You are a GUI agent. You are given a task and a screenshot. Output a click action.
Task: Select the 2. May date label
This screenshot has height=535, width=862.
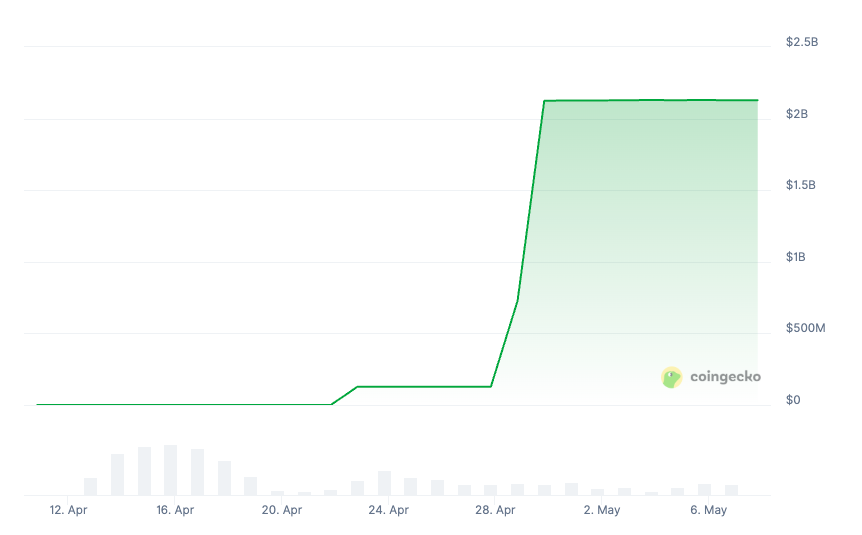[602, 510]
